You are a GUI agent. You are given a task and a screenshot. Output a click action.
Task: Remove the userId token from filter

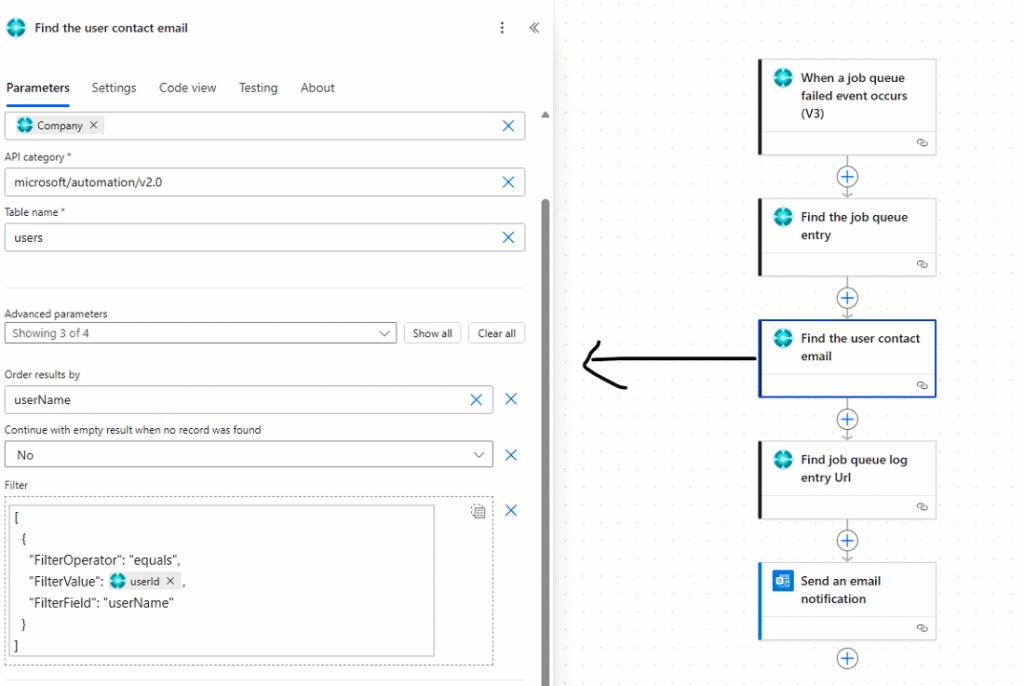click(x=171, y=581)
